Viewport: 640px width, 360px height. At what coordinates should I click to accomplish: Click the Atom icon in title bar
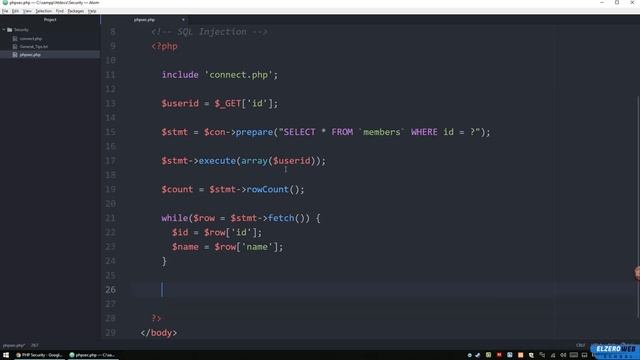point(5,3)
